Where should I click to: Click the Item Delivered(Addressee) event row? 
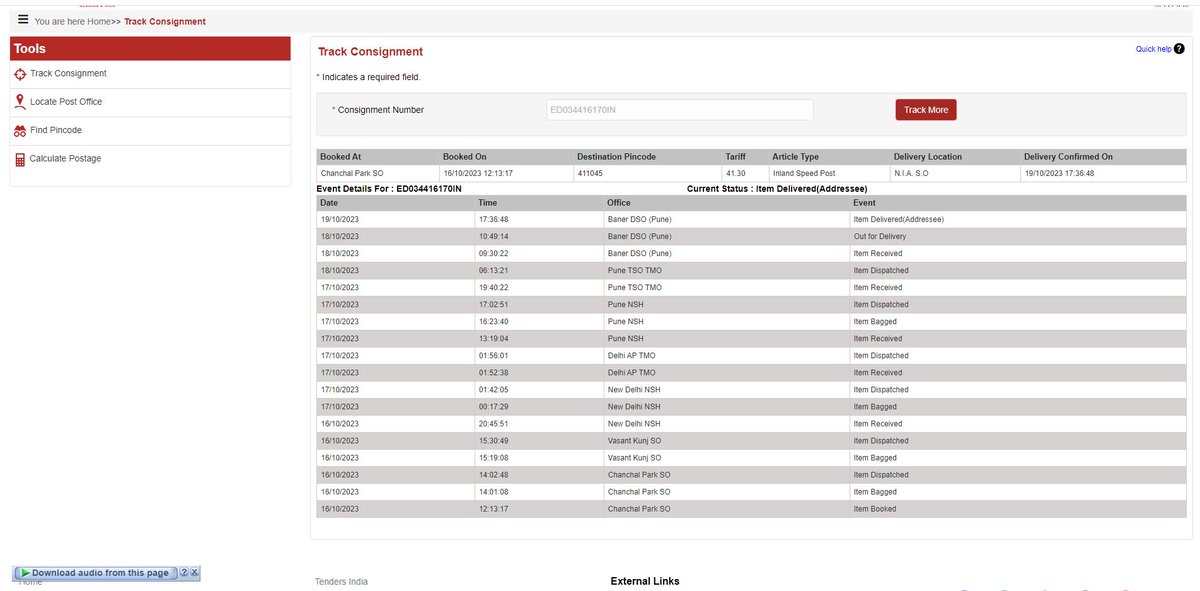(751, 219)
